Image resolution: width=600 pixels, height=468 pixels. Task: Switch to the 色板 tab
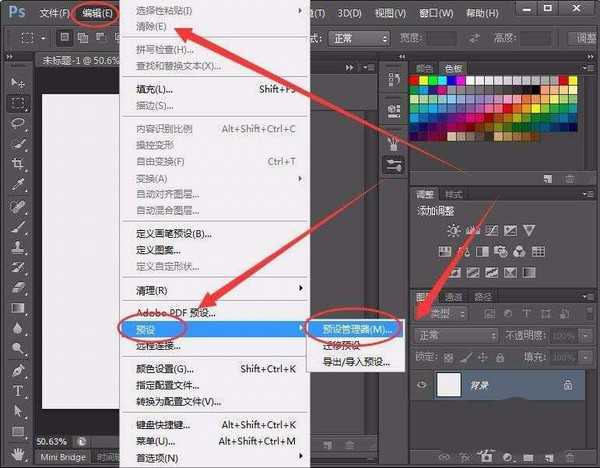454,68
